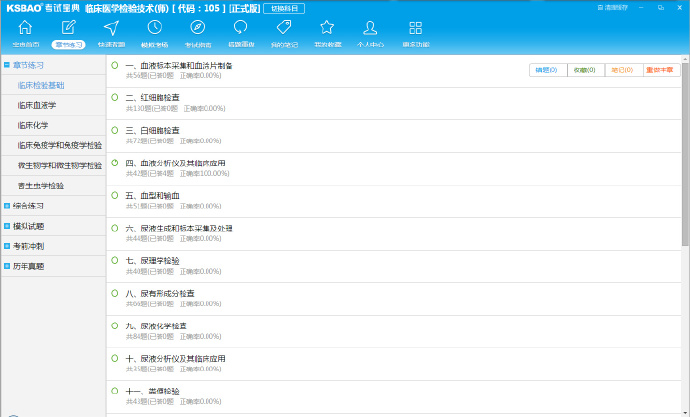The image size is (690, 417).
Task: Open chapter 八、尿有形成分检查
Action: pos(160,293)
